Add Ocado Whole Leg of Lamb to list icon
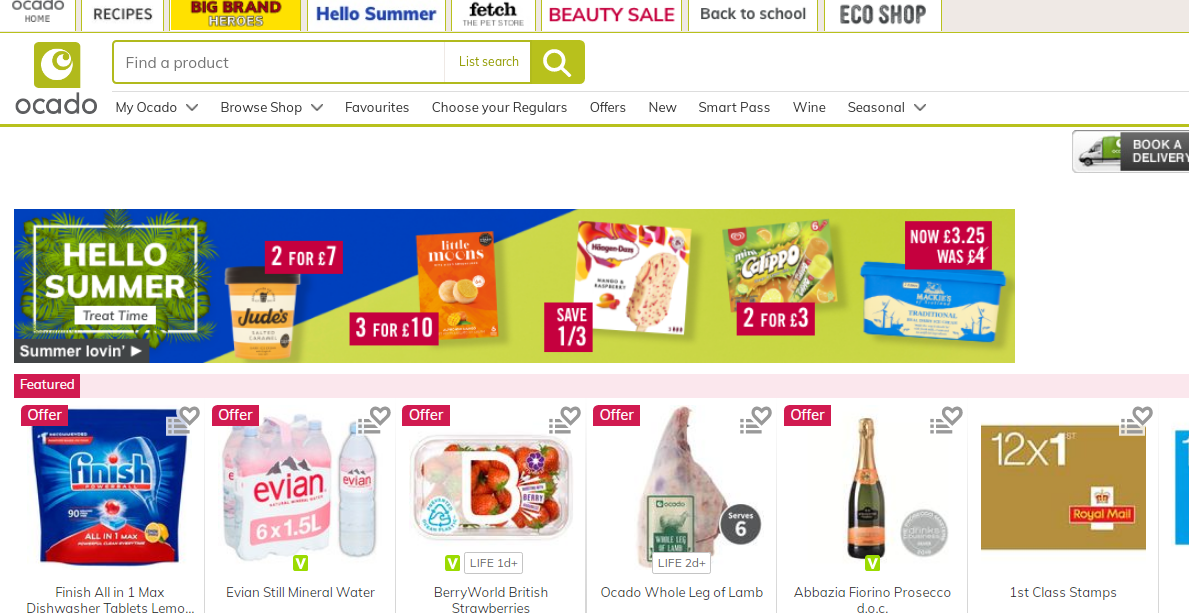This screenshot has height=613, width=1189. tap(750, 426)
